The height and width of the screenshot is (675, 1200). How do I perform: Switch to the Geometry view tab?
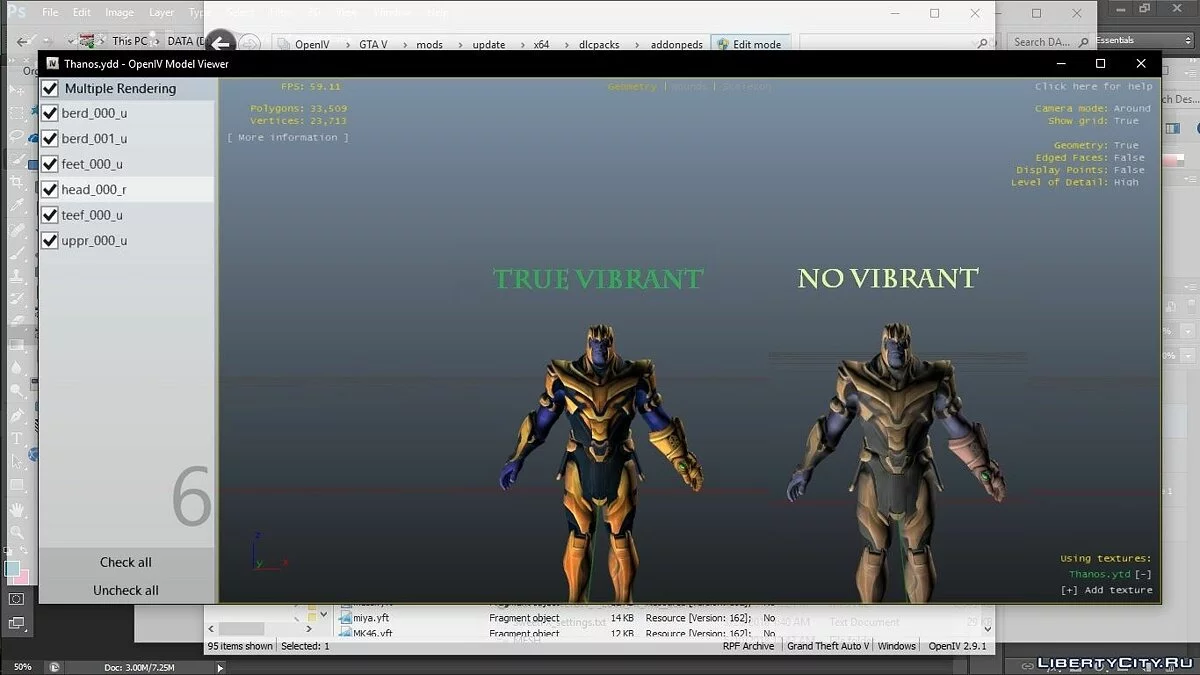coord(632,87)
